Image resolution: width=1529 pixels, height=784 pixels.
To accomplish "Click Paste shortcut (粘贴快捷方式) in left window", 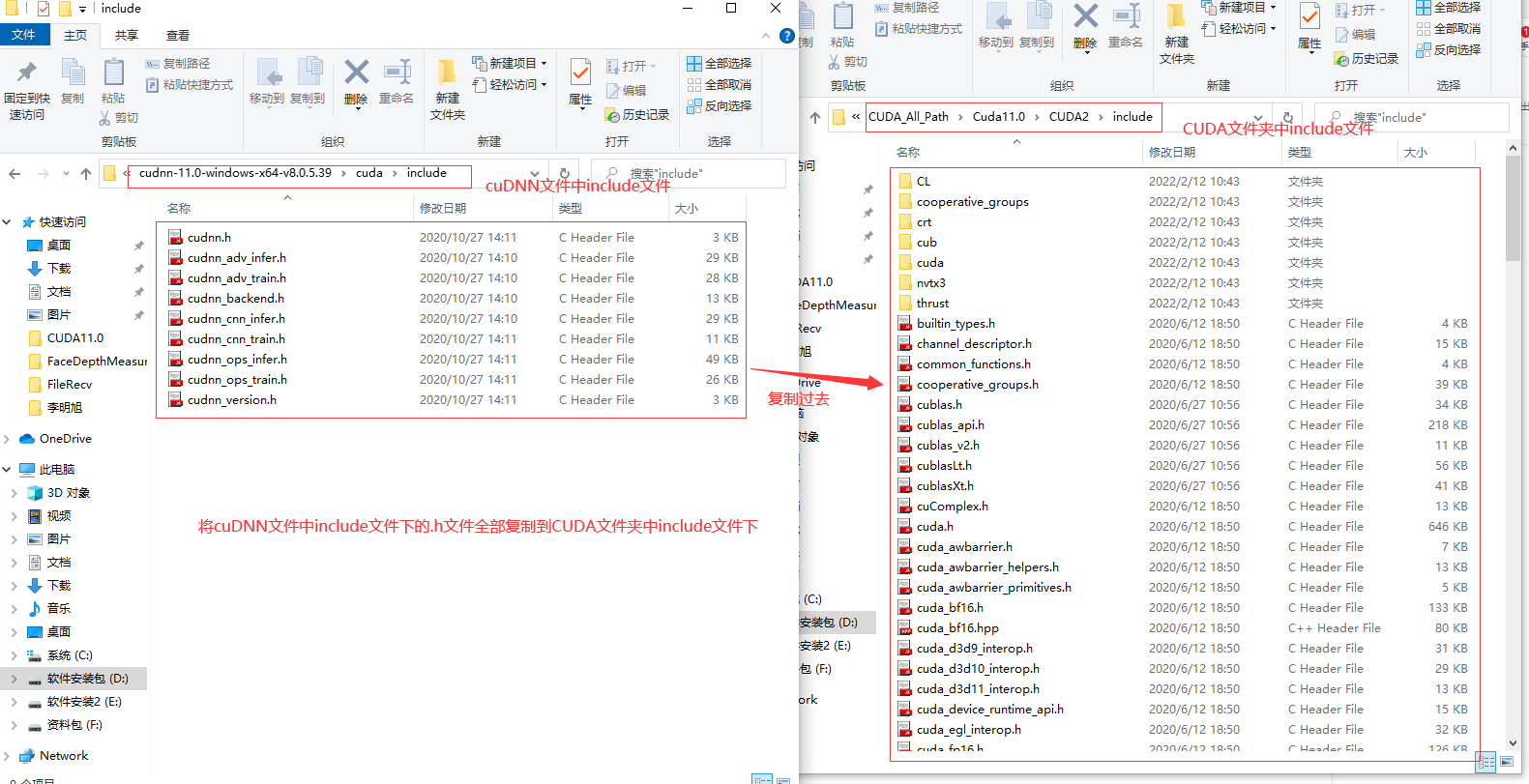I will [x=190, y=85].
